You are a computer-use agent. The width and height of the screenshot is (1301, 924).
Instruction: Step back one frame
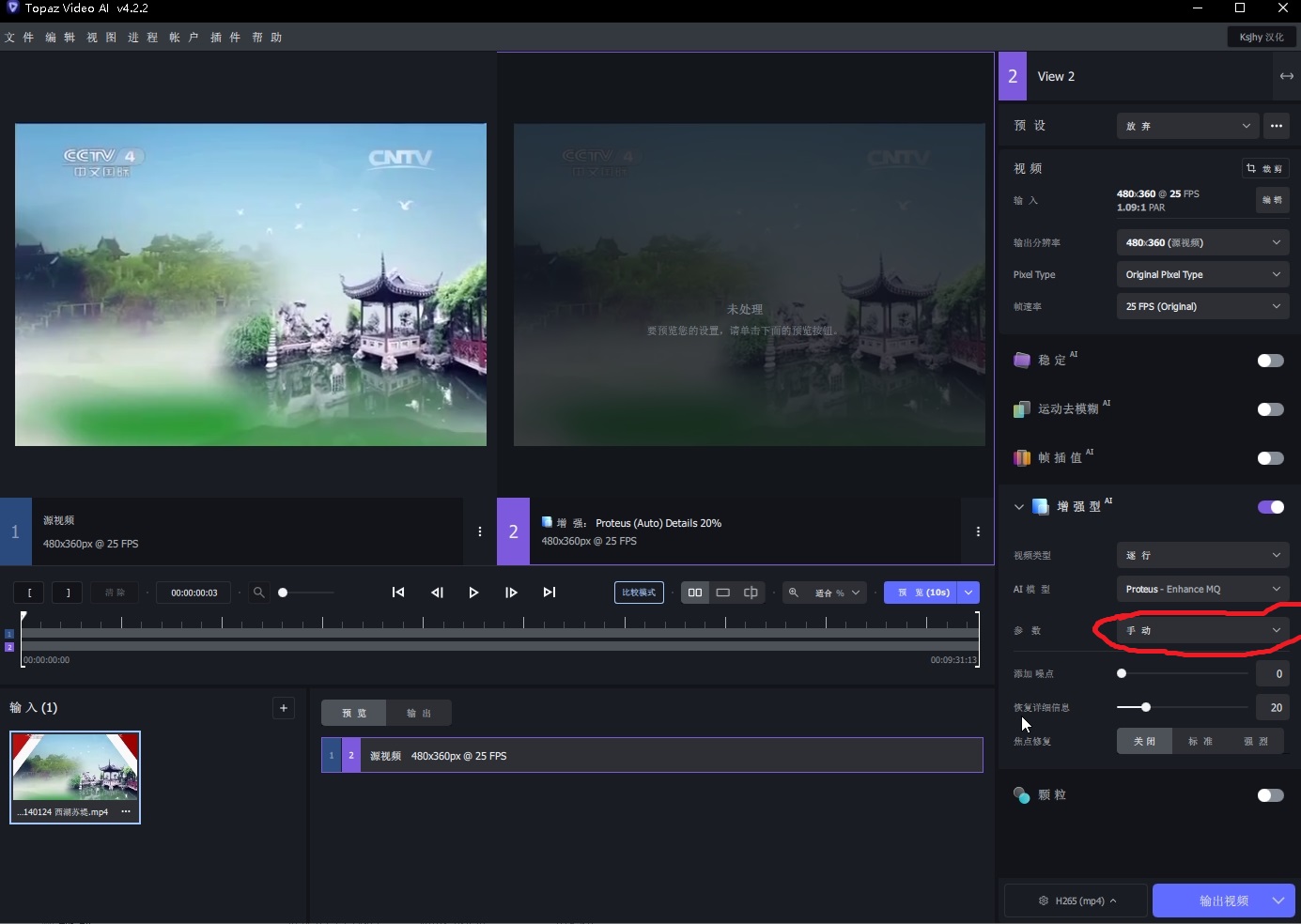click(x=437, y=593)
